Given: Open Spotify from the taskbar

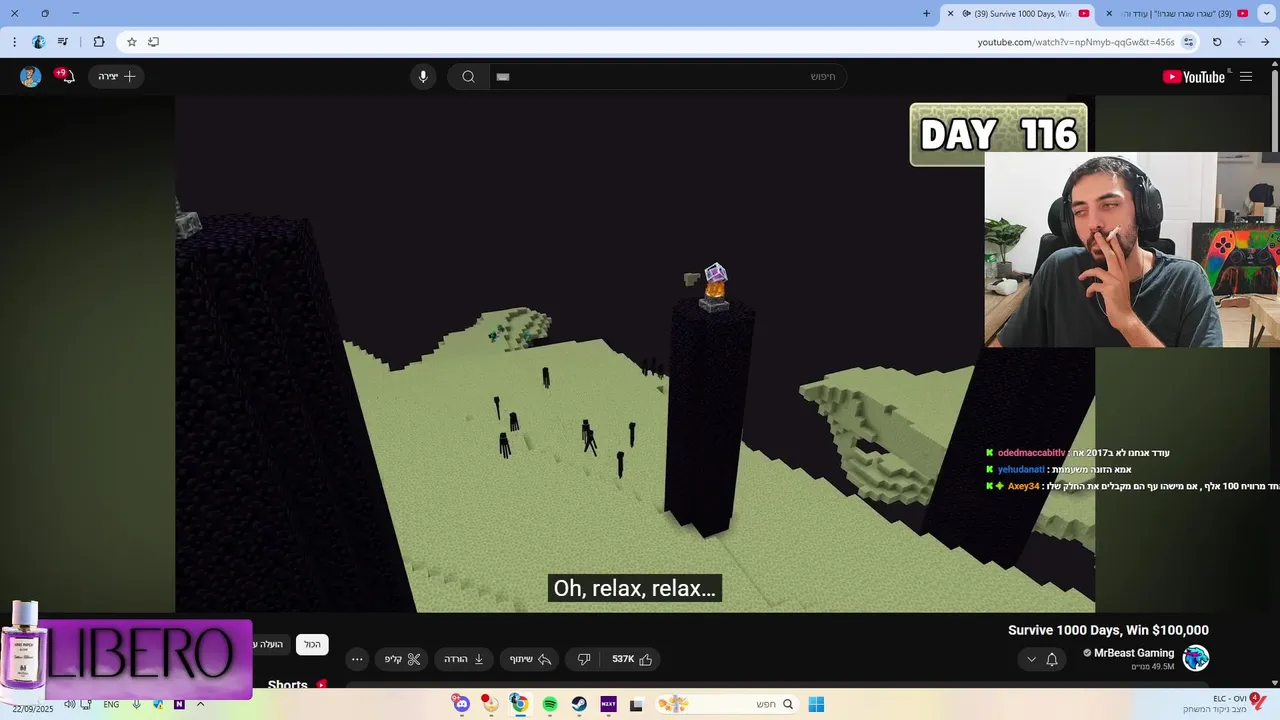Looking at the screenshot, I should (x=550, y=704).
